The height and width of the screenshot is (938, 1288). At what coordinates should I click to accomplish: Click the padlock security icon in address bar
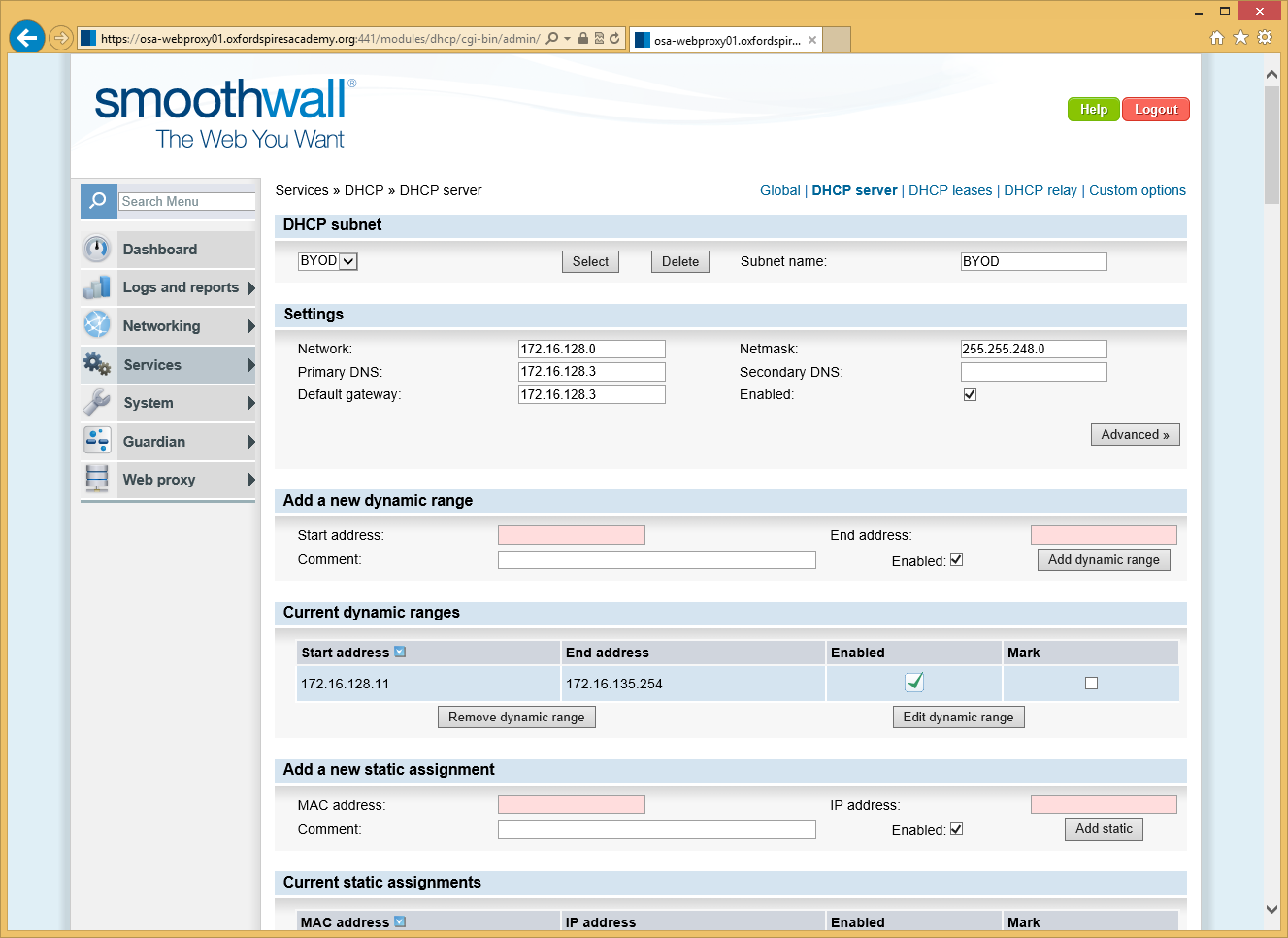pyautogui.click(x=583, y=39)
